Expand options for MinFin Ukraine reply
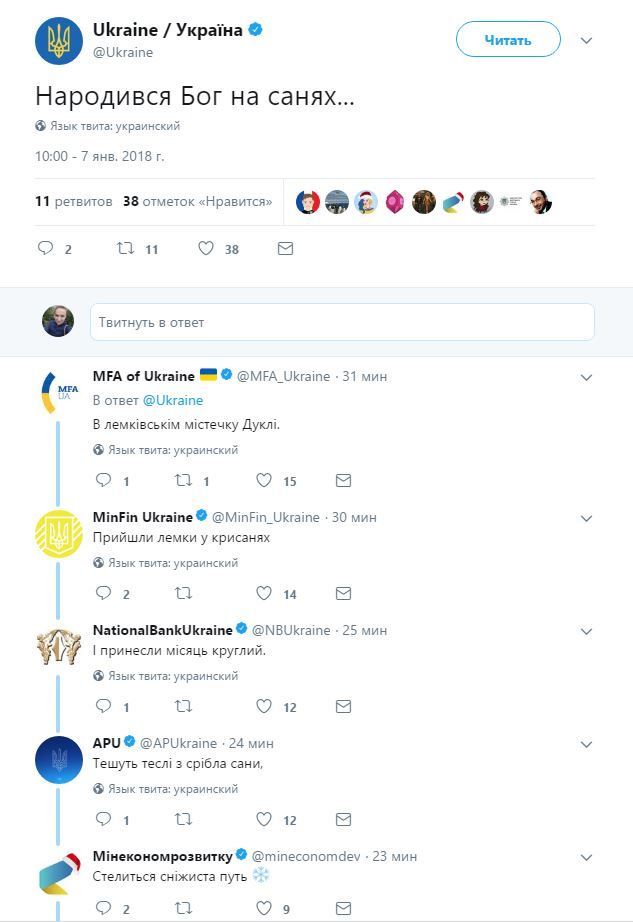Screen dimensions: 633x922 tap(587, 518)
